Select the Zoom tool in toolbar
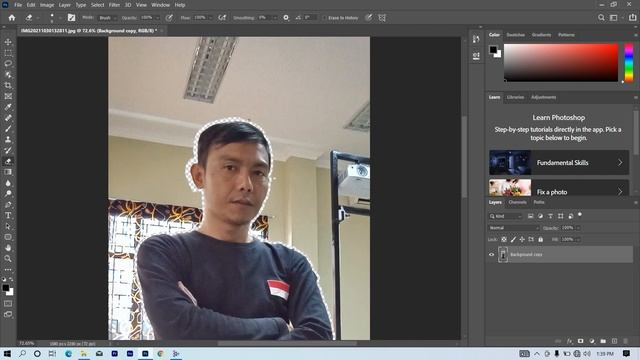 pyautogui.click(x=8, y=258)
